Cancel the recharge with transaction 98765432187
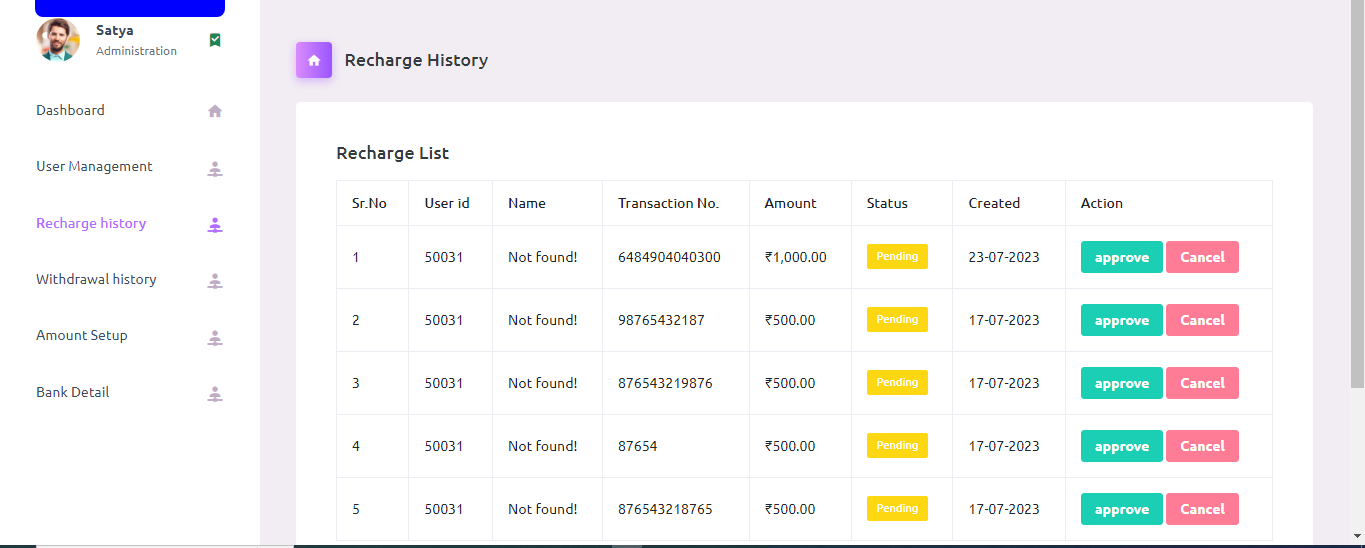Screen dimensions: 1365x548 1202,320
